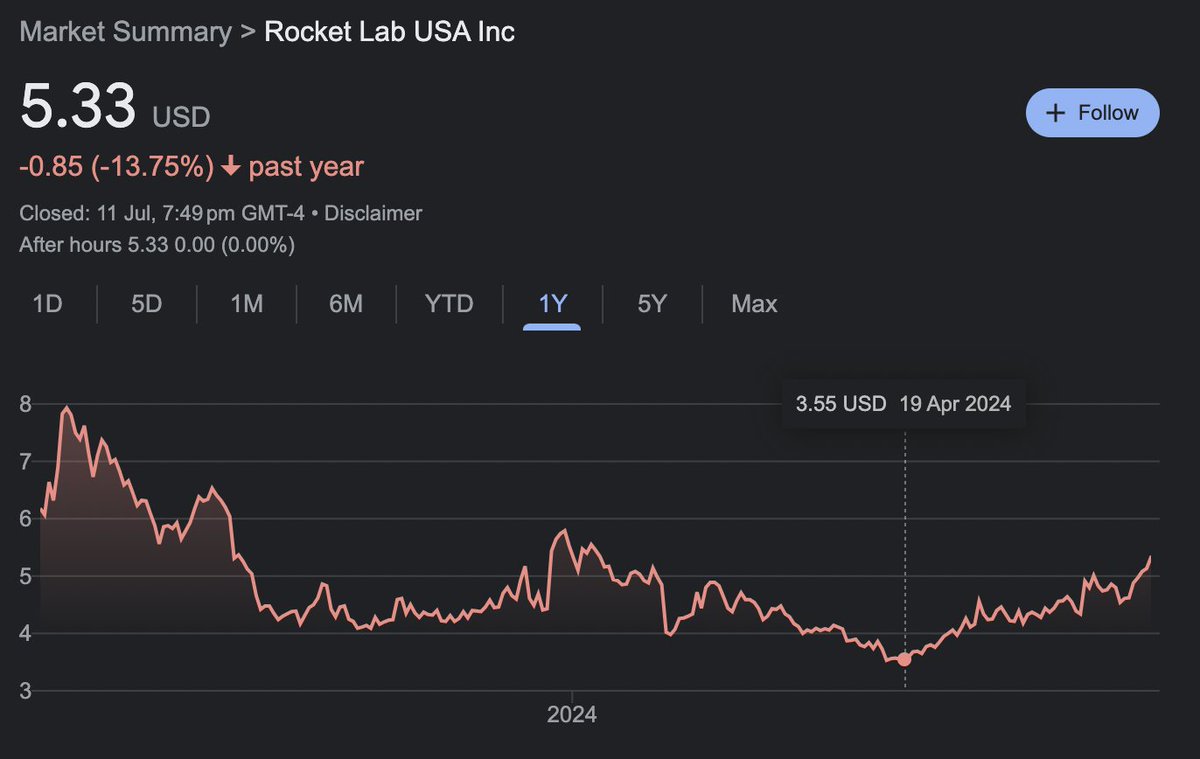The width and height of the screenshot is (1200, 759).
Task: Click the red downward arrow icon
Action: [231, 166]
